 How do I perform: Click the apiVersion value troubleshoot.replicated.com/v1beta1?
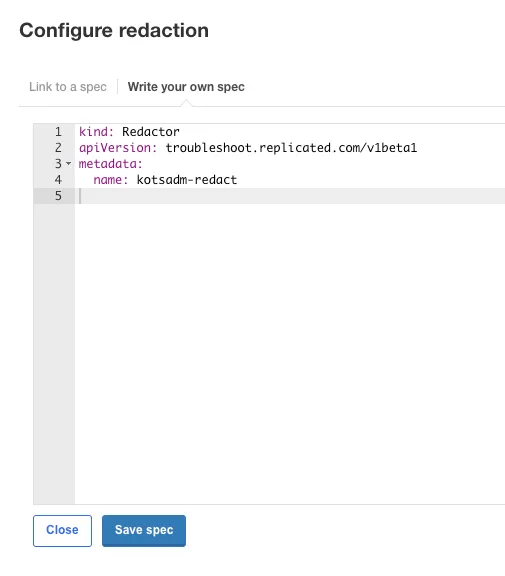[x=291, y=148]
